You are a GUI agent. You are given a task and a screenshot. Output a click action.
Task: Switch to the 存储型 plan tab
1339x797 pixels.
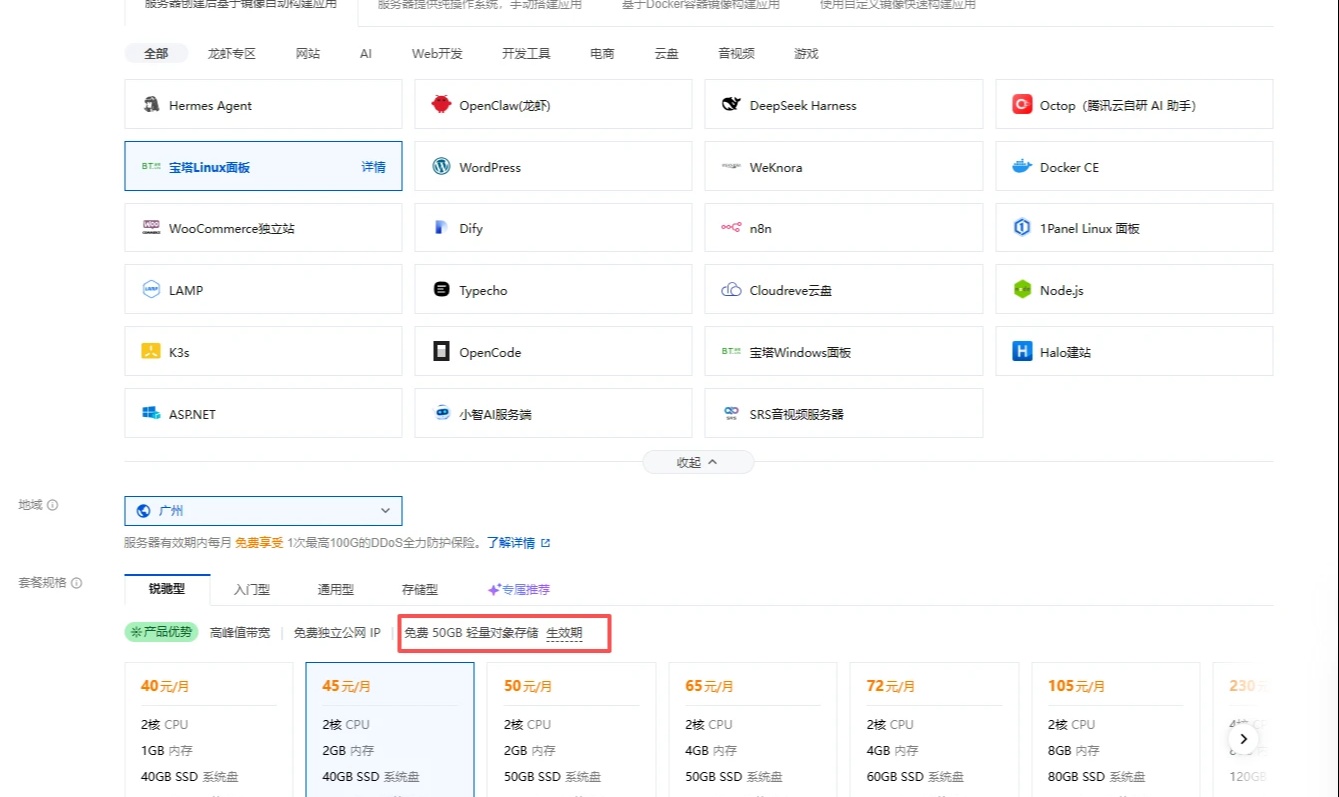pyautogui.click(x=420, y=590)
